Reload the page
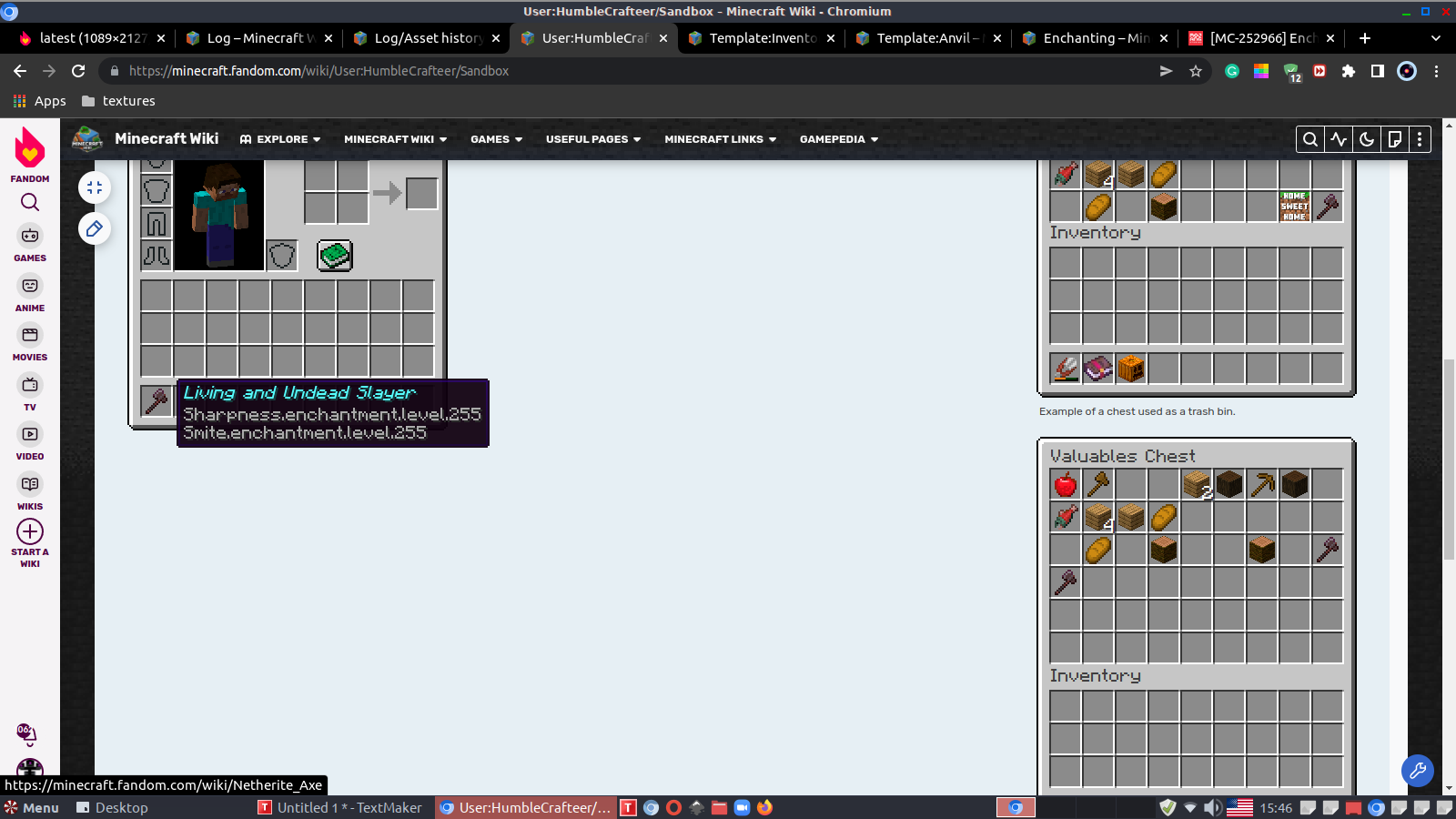This screenshot has width=1456, height=819. click(78, 71)
